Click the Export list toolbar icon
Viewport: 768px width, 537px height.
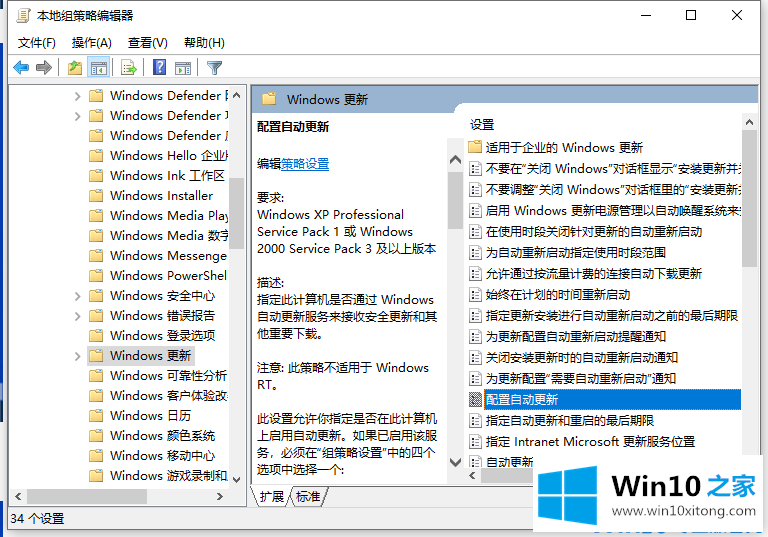coord(129,68)
